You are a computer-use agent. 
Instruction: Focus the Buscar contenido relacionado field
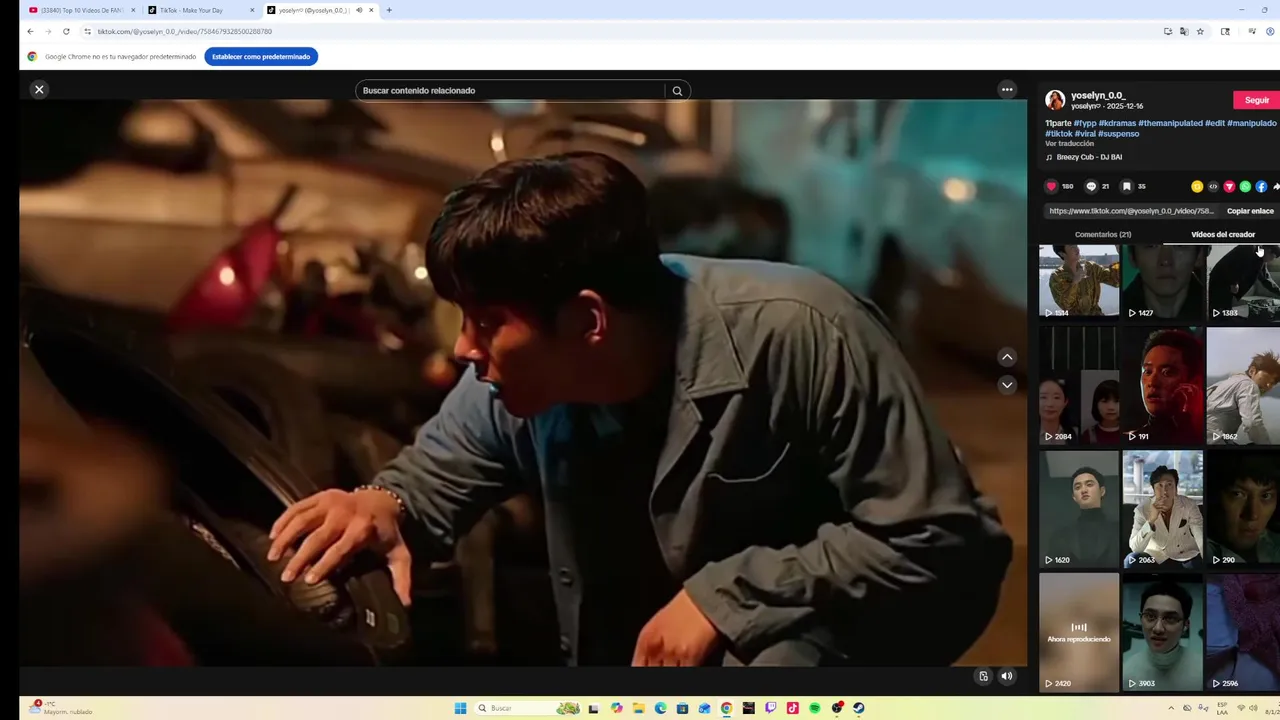(x=510, y=91)
